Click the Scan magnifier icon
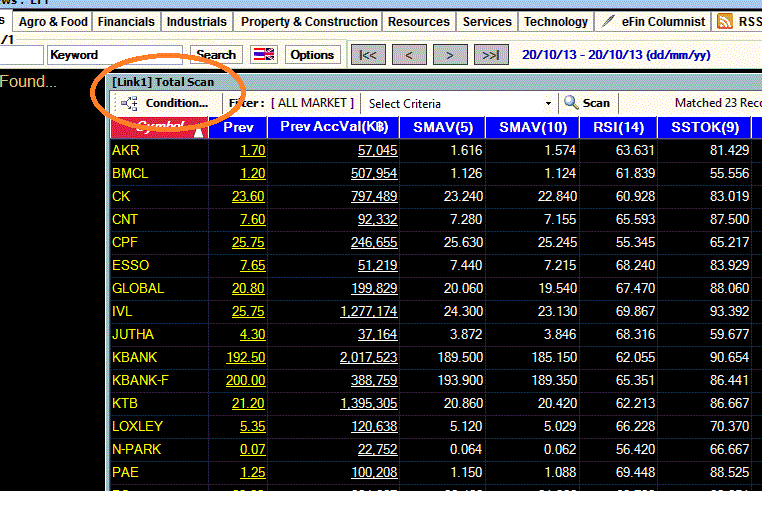Viewport: 762px width, 530px height. 571,103
